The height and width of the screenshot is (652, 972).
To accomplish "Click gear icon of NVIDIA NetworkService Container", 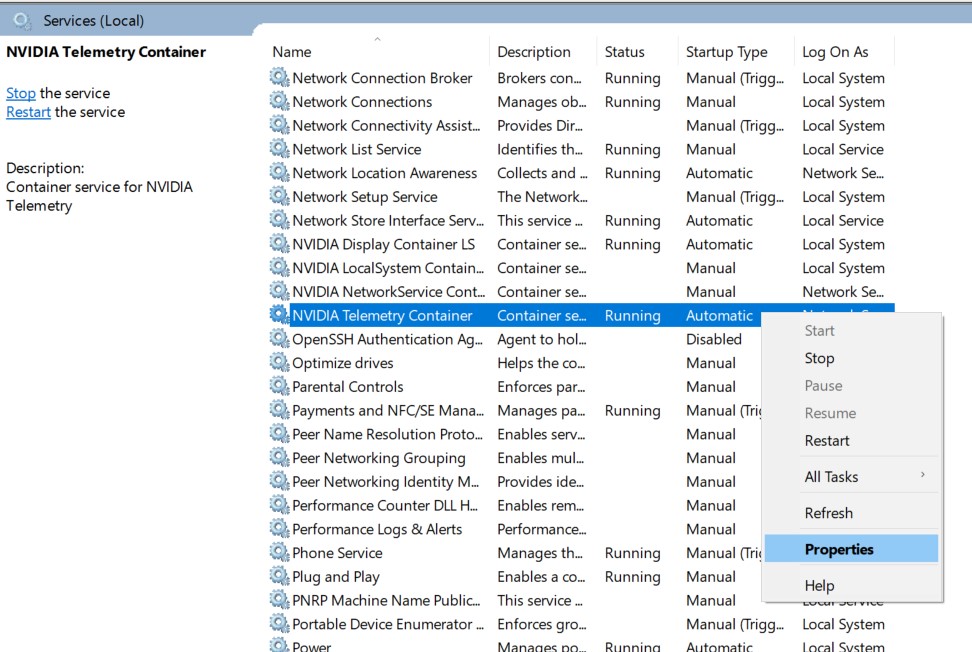I will [x=279, y=291].
